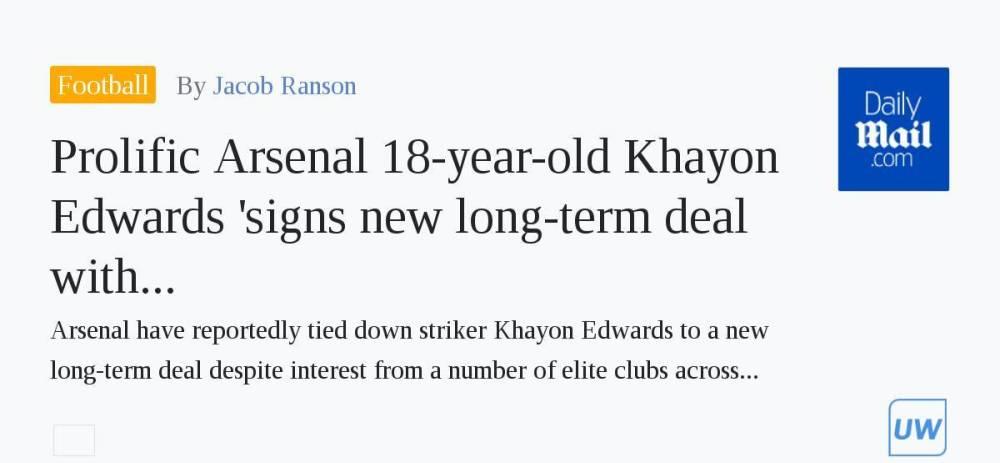Click the article summary paragraph
1000x463 pixels.
click(x=409, y=351)
